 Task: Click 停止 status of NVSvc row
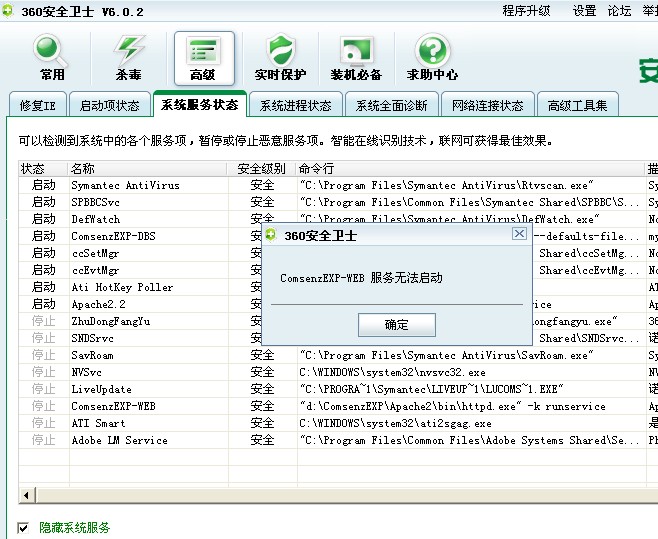click(x=43, y=372)
